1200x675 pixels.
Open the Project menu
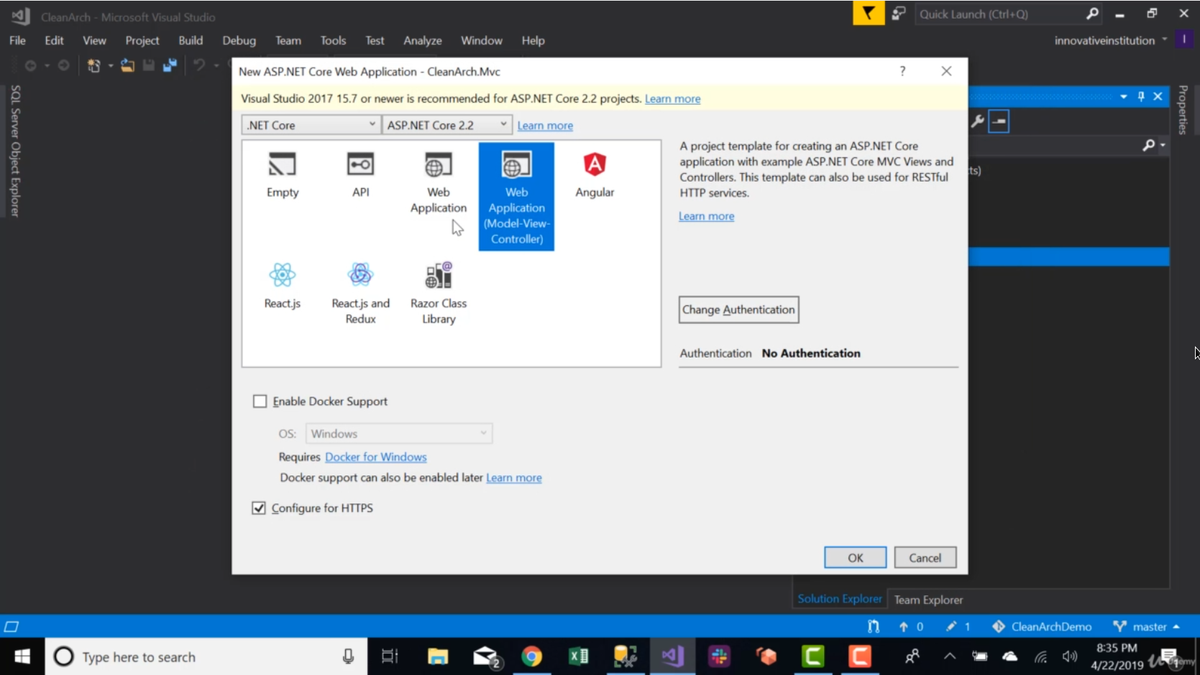click(x=142, y=40)
